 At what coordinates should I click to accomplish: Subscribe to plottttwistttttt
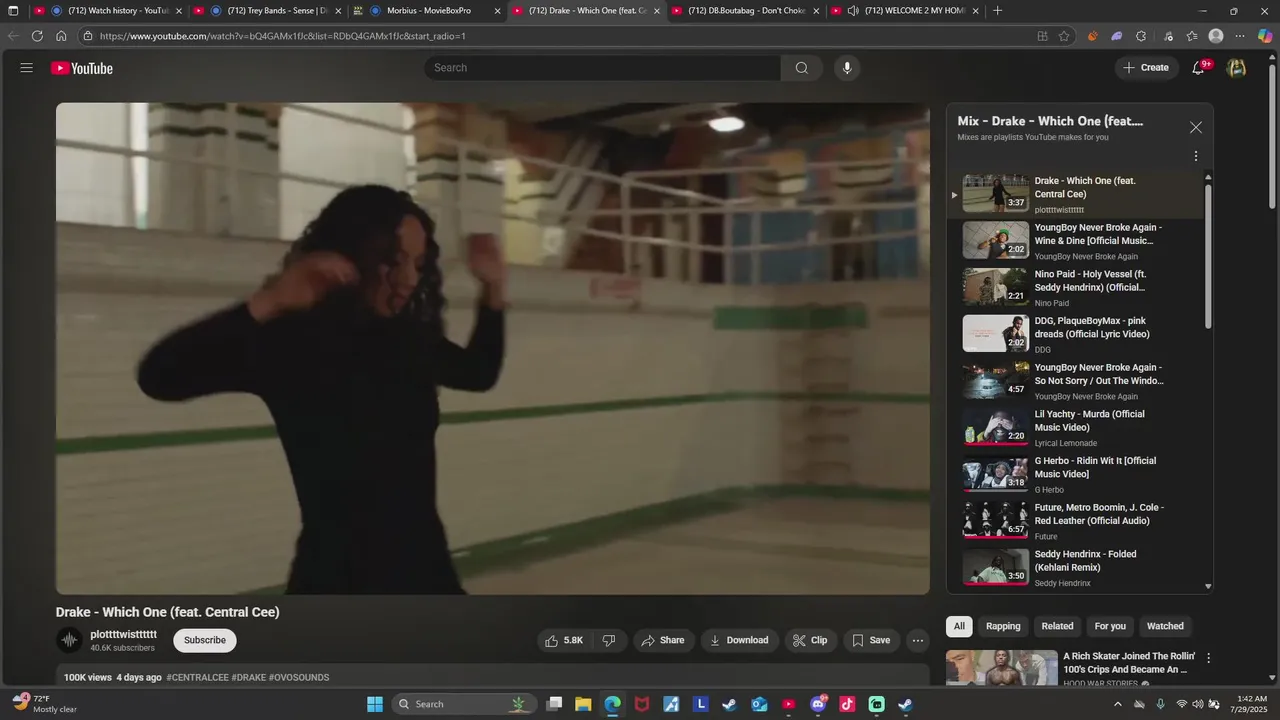pos(205,640)
